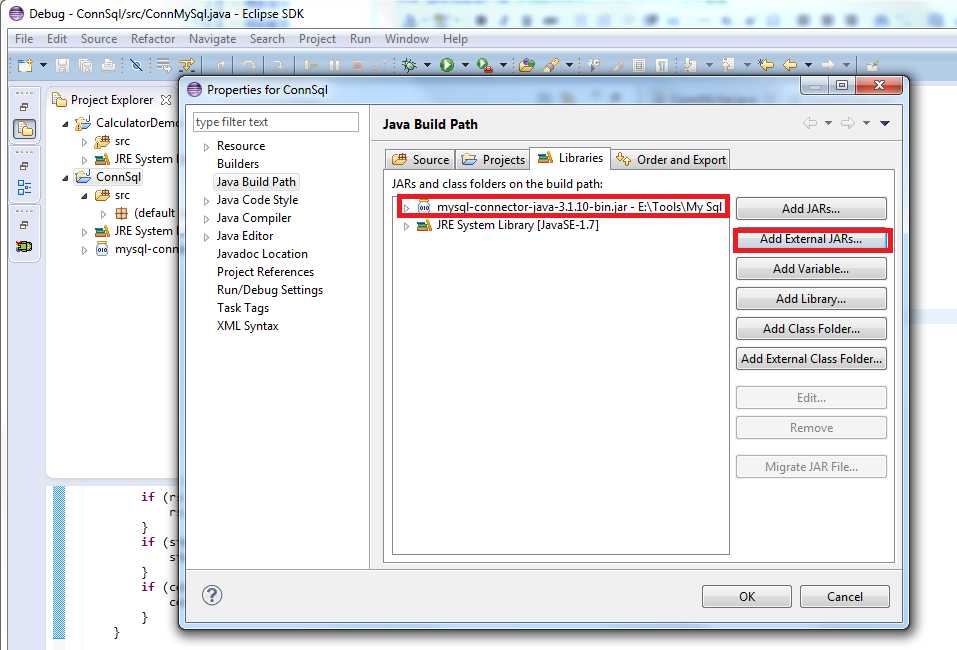Click JRE System library icon under ConnSql
Image resolution: width=957 pixels, height=650 pixels.
[x=102, y=231]
